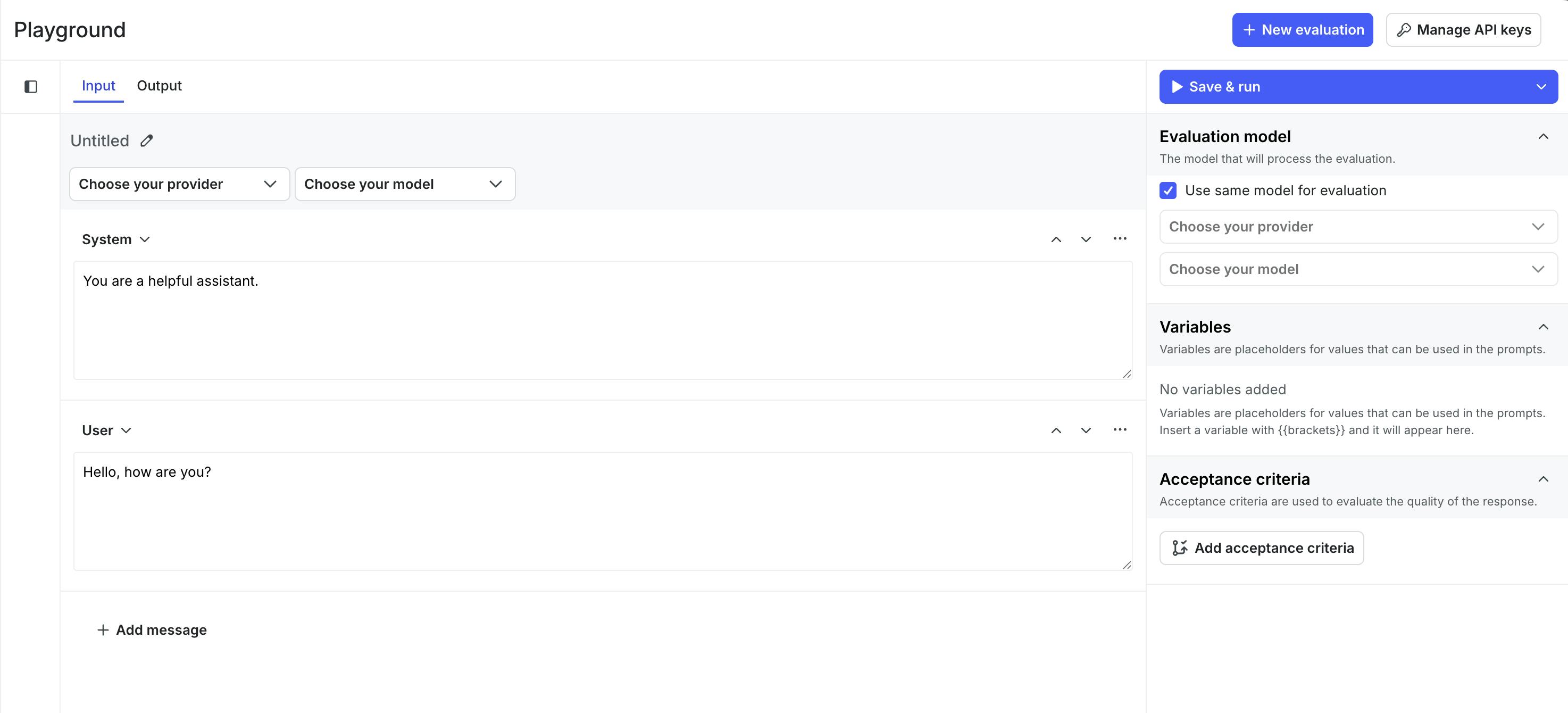Collapse the Evaluation model section
Screen dimensions: 1568x713
(x=1543, y=136)
